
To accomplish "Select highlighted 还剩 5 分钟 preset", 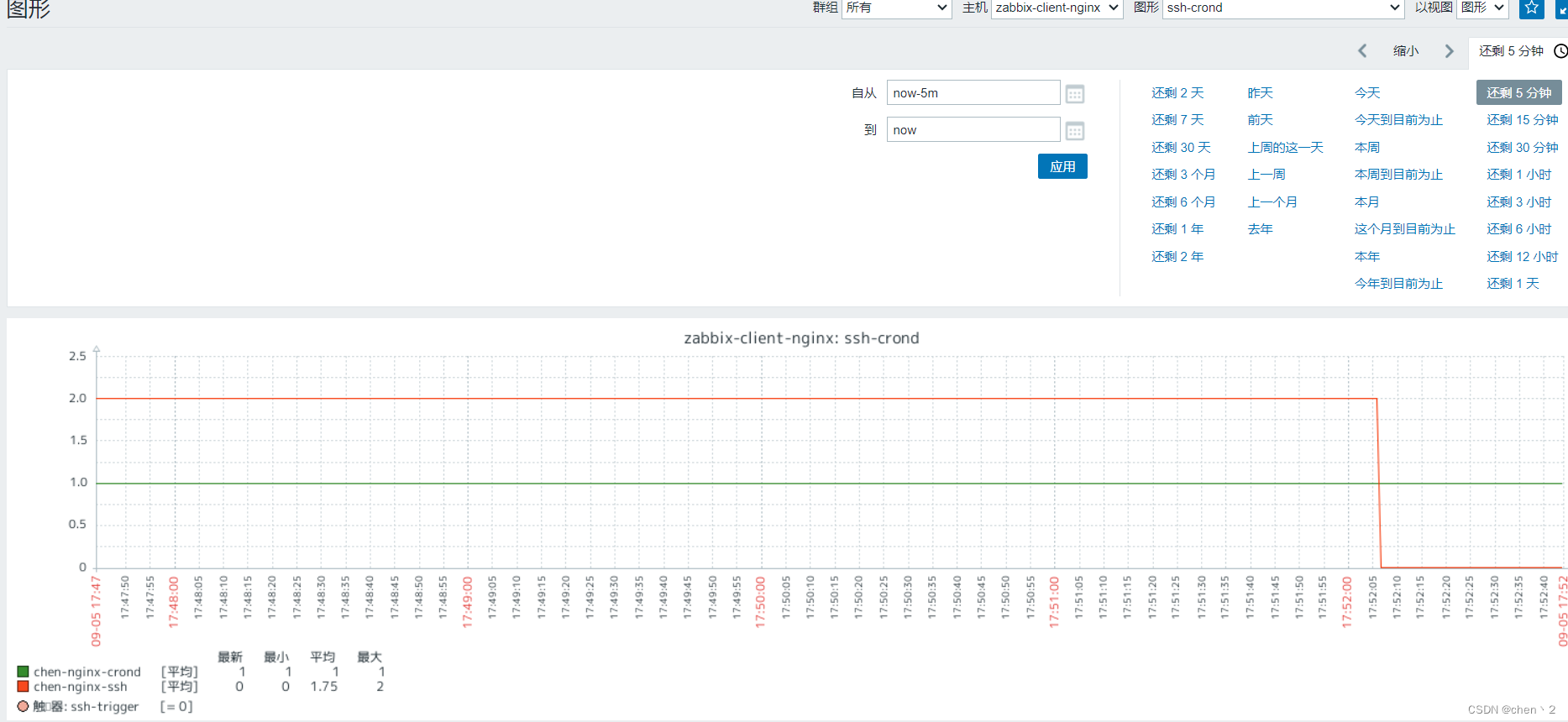I will (1518, 92).
